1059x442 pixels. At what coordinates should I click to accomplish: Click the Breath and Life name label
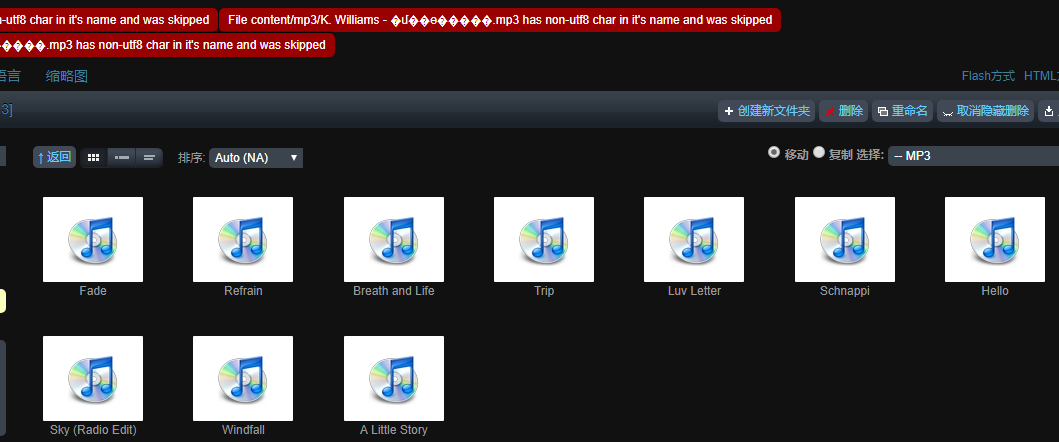point(394,291)
